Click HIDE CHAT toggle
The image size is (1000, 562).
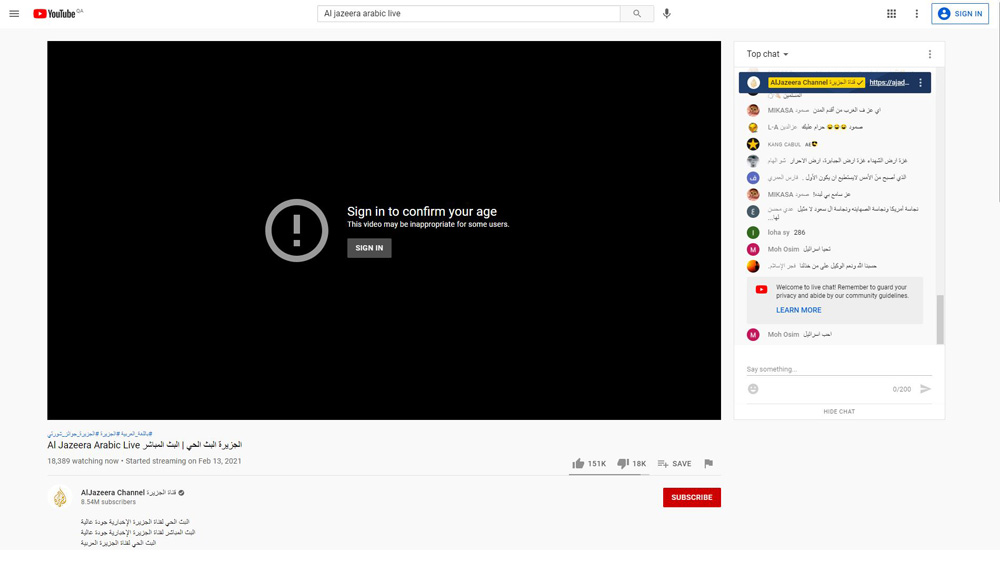pos(839,411)
